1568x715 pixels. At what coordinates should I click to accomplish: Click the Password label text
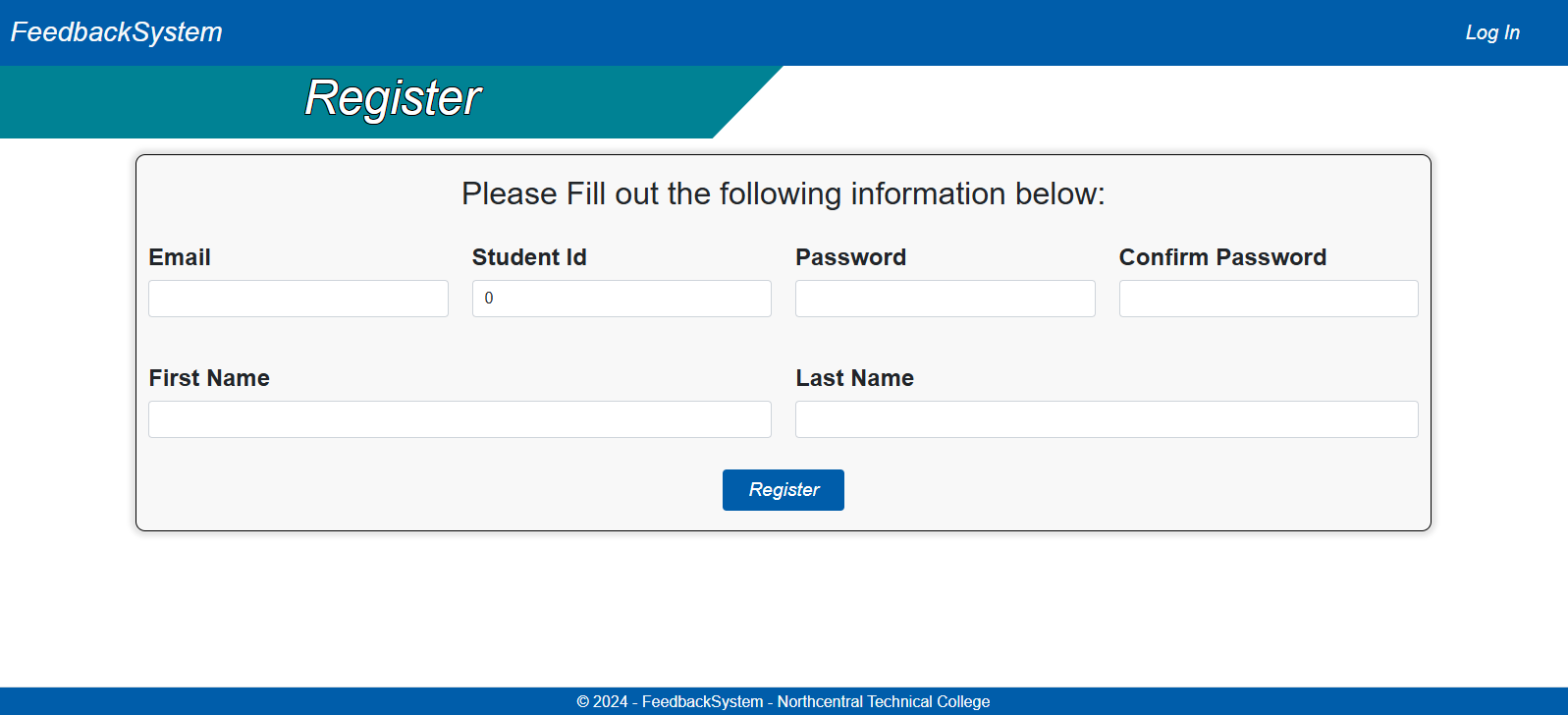[850, 257]
